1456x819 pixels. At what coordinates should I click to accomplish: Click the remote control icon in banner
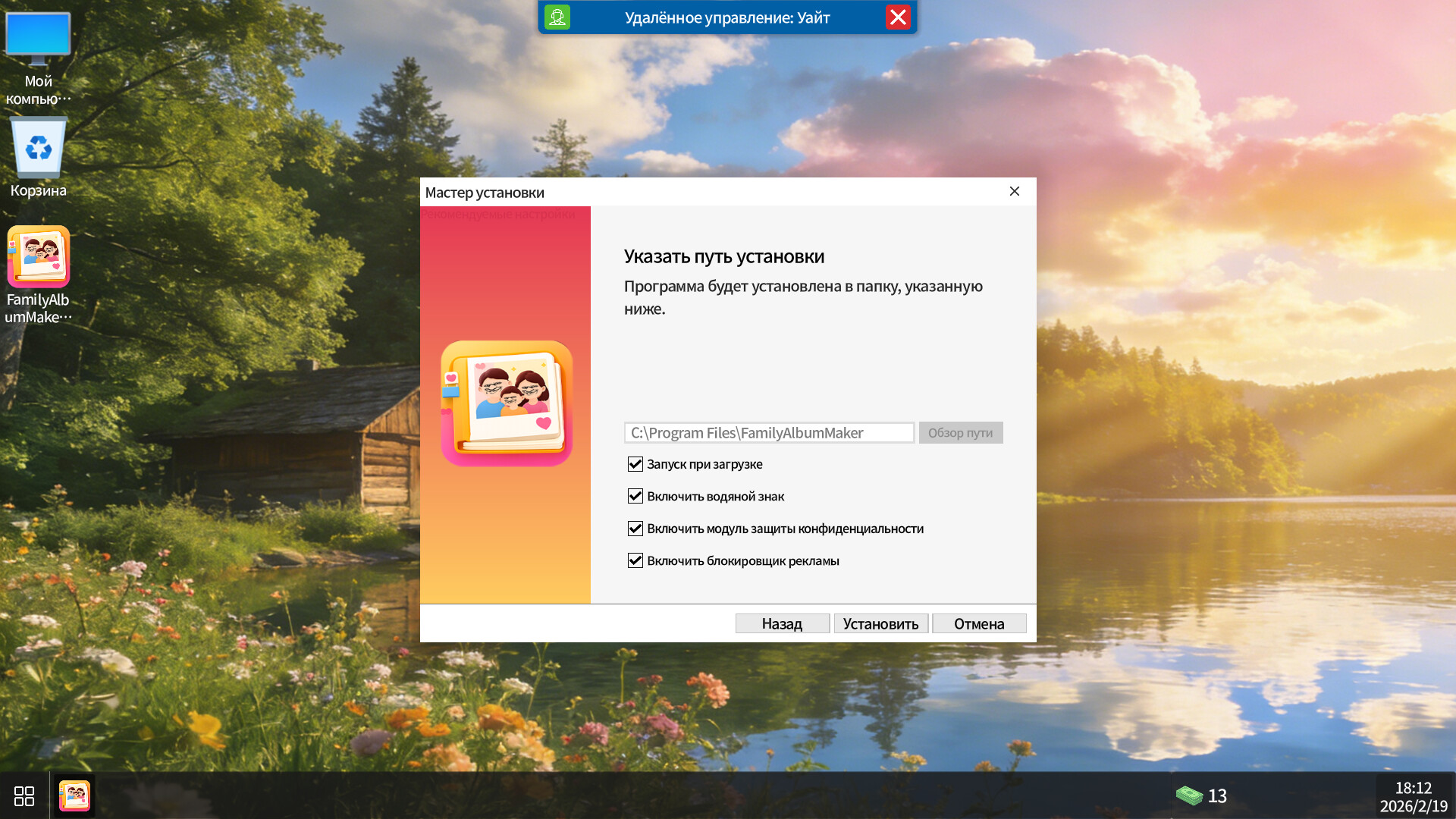(x=557, y=17)
